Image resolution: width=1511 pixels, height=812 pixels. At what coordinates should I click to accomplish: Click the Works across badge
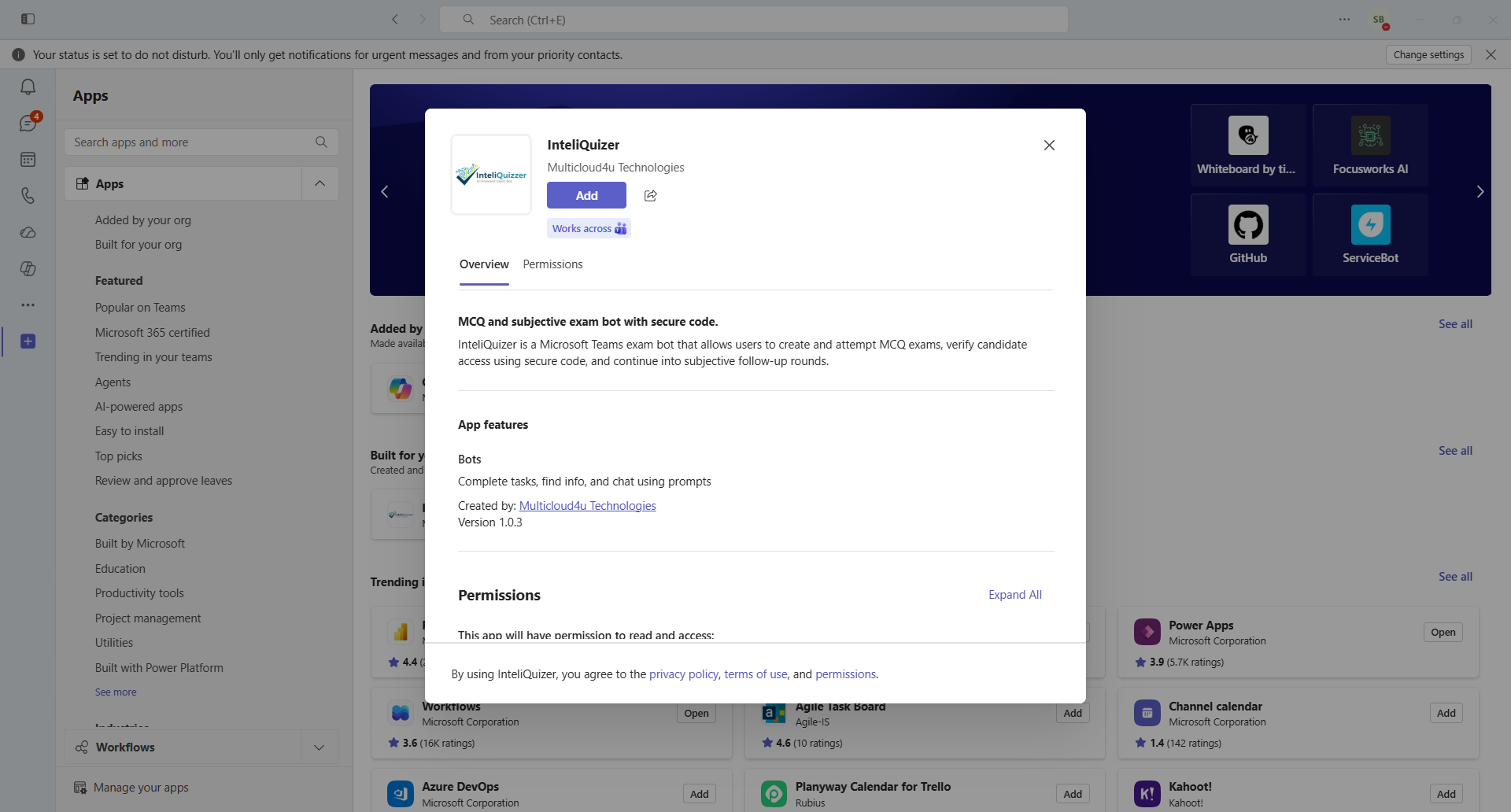click(x=589, y=228)
